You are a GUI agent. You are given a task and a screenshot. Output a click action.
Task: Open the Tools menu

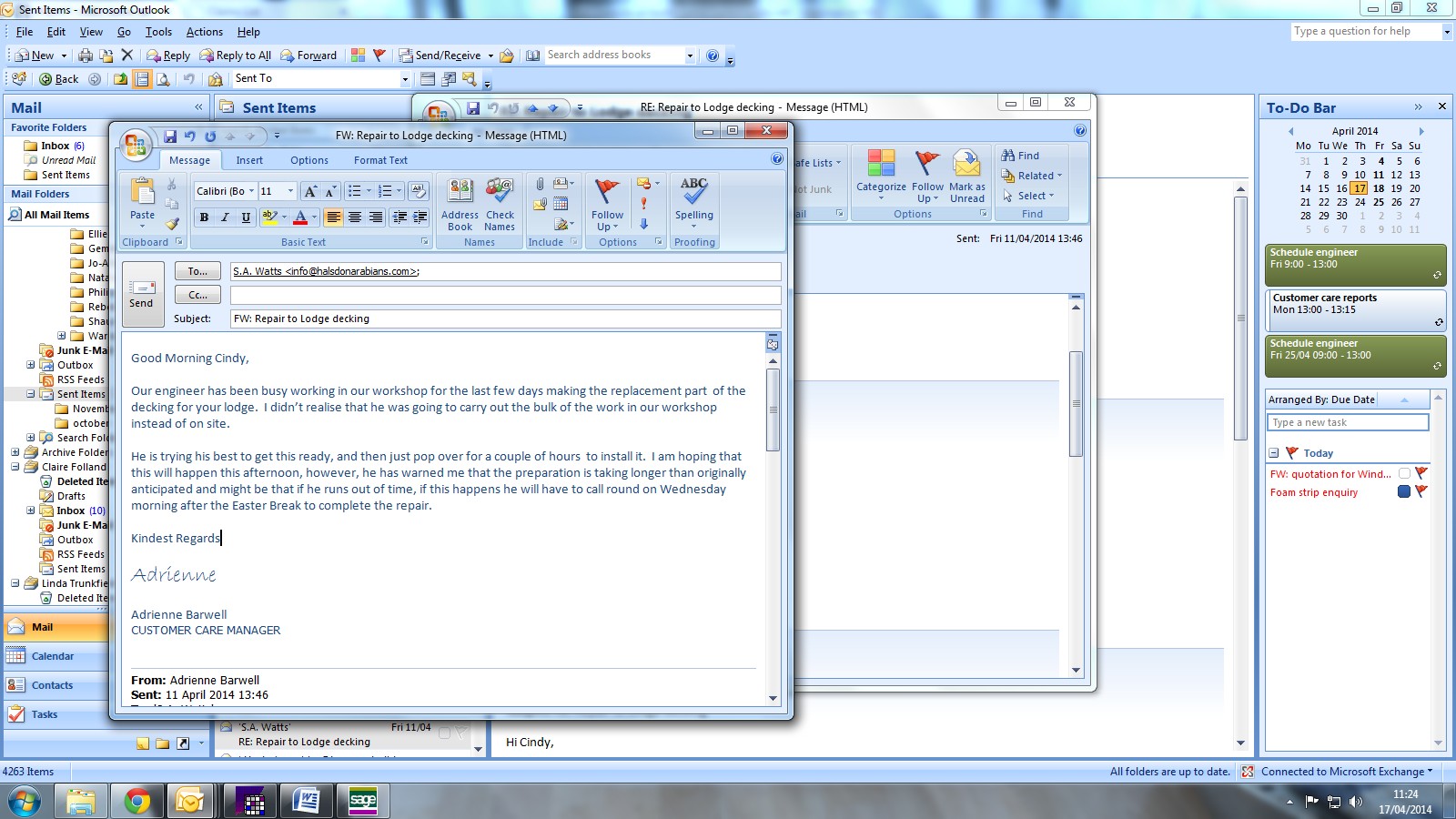point(158,32)
